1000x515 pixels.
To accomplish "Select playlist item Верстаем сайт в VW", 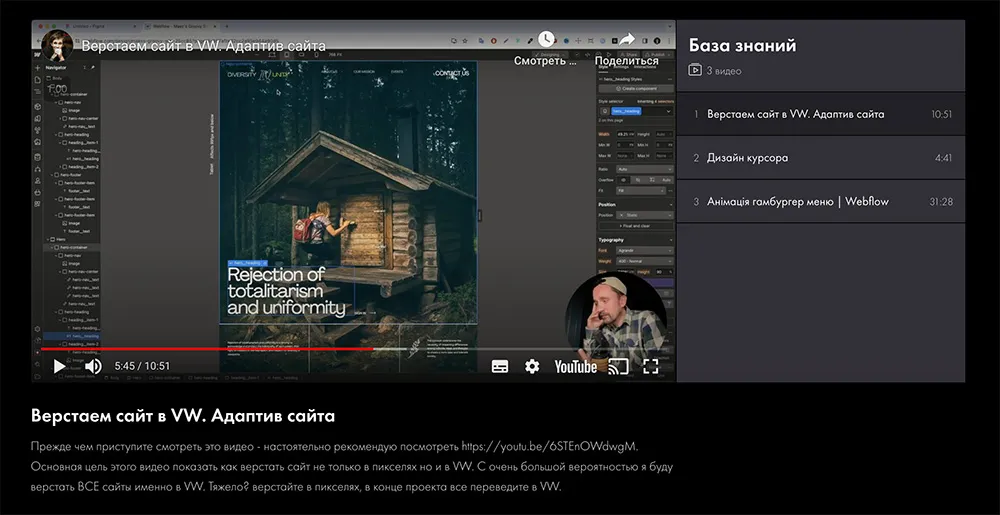I will coord(821,114).
